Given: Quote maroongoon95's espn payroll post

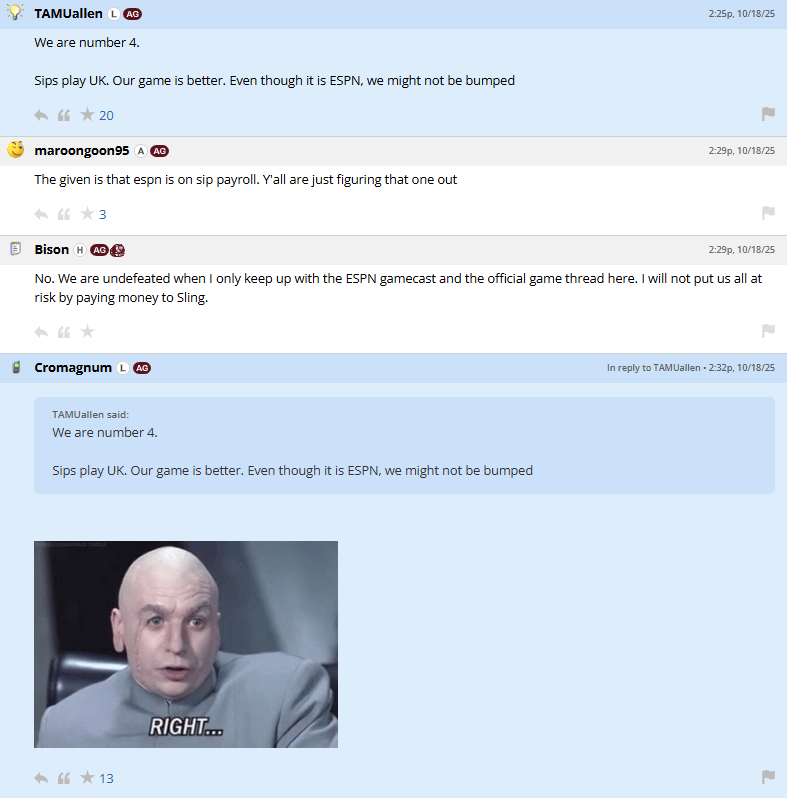Looking at the screenshot, I should 64,214.
